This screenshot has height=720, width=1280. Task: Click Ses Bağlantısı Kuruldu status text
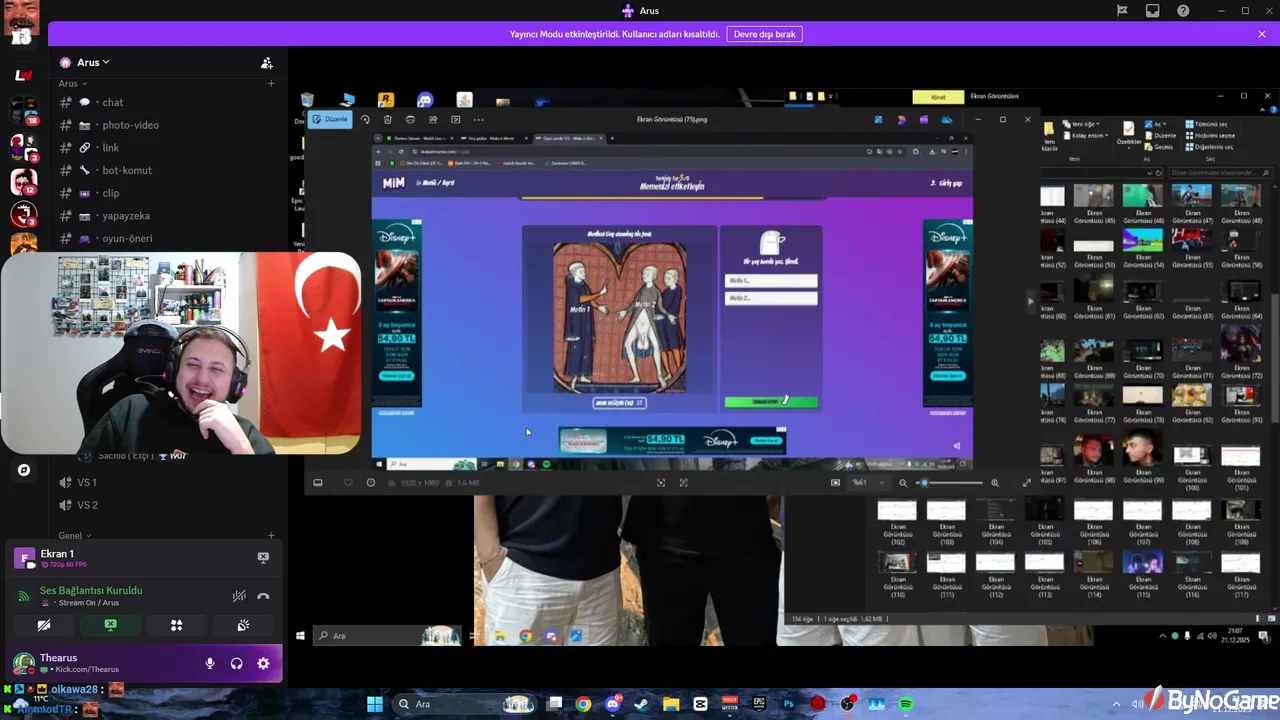[91, 590]
